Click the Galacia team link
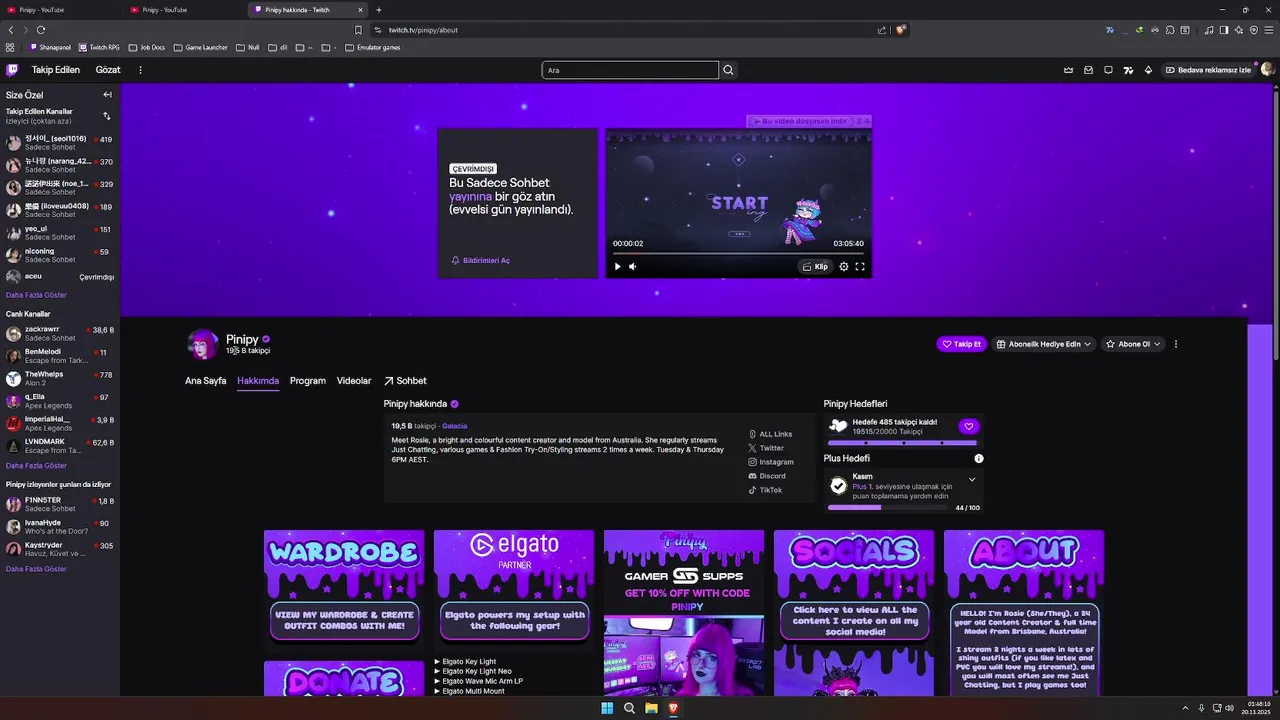Screen dimensions: 1280x720 [x=454, y=426]
